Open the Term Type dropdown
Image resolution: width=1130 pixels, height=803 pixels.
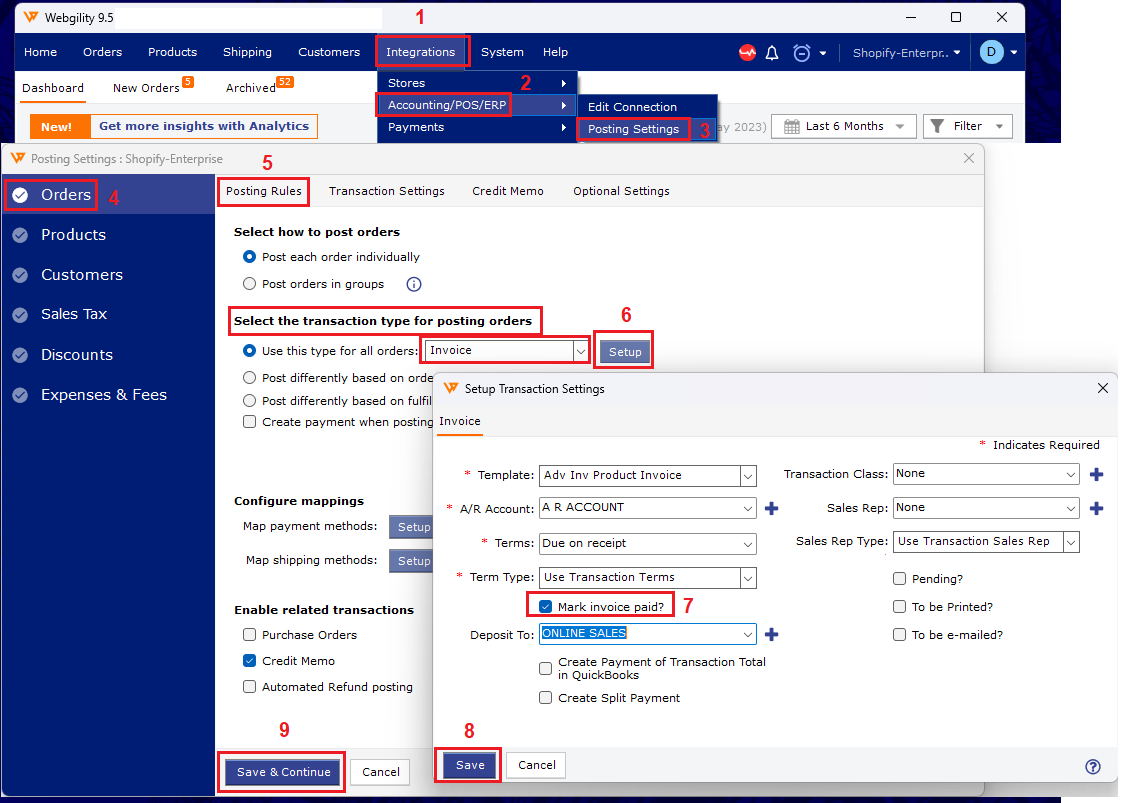[748, 578]
